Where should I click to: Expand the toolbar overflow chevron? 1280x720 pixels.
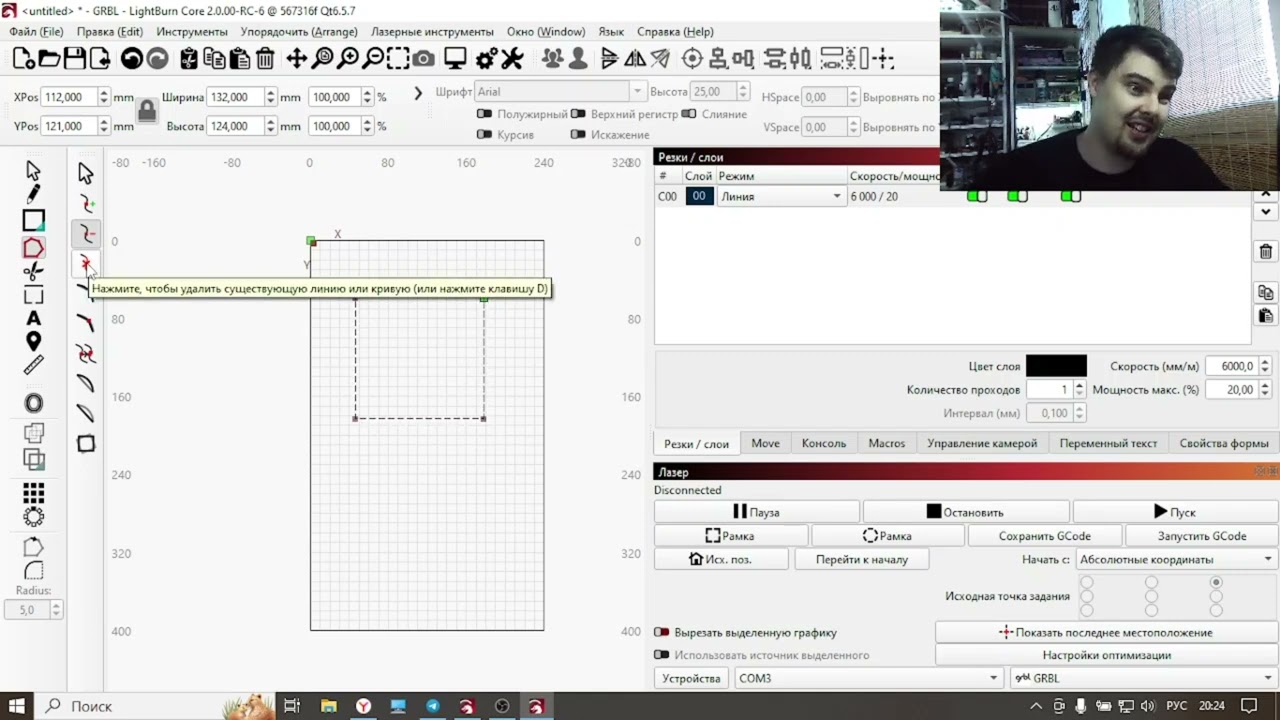pyautogui.click(x=418, y=93)
